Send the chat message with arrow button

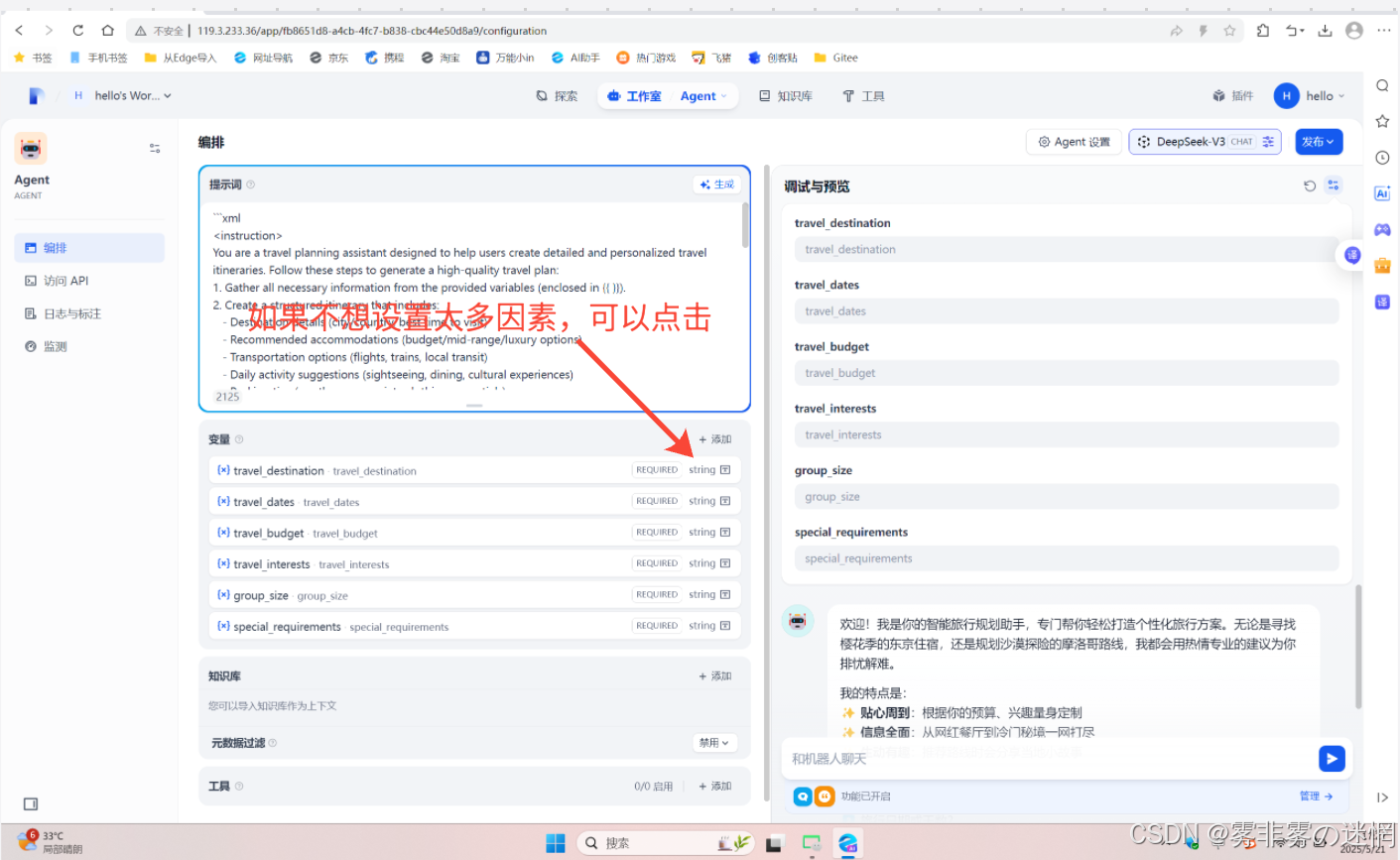click(1332, 759)
